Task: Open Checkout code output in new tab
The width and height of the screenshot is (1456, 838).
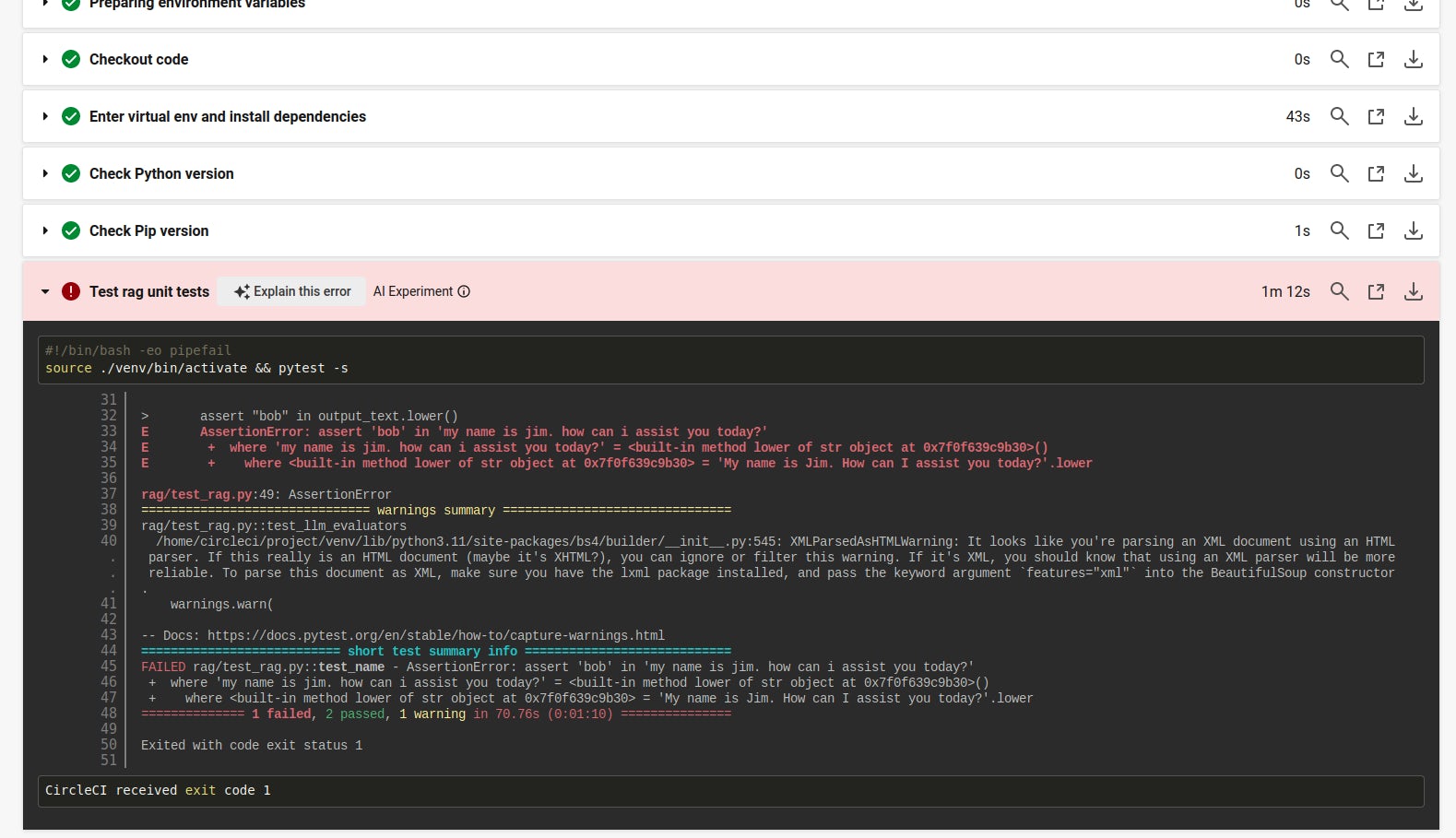Action: (1376, 59)
